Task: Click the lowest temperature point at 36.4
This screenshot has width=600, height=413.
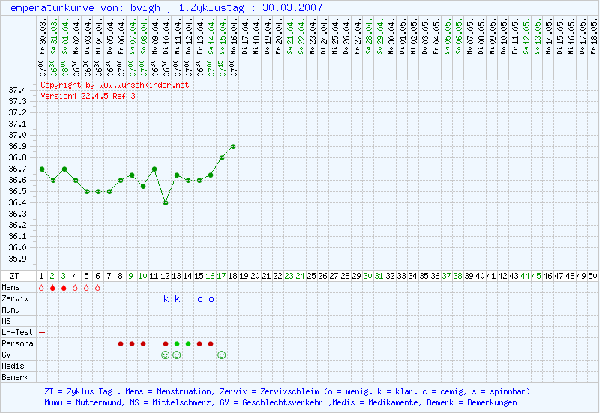Action: [x=165, y=203]
